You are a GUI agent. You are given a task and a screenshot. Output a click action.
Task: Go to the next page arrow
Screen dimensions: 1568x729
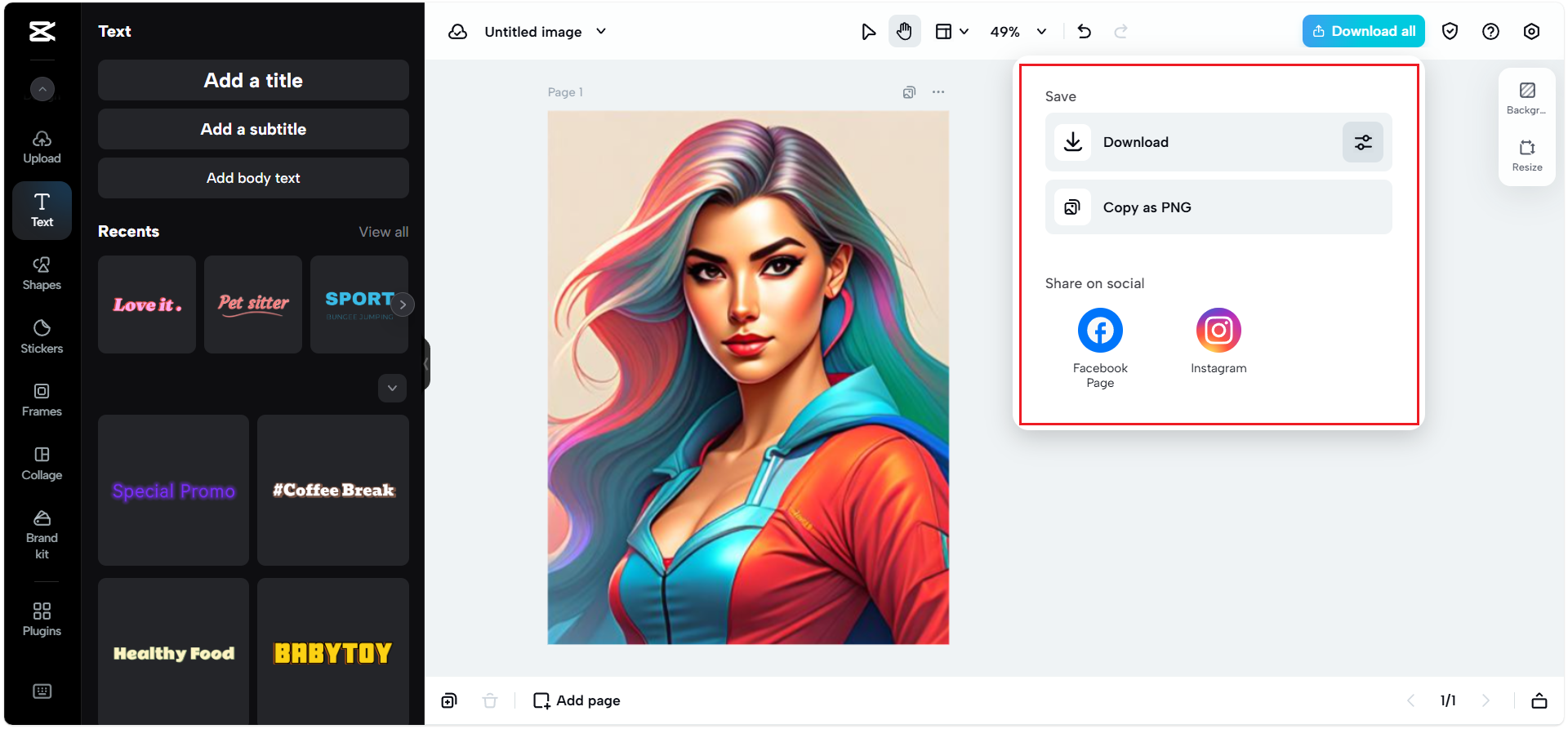coord(1486,700)
